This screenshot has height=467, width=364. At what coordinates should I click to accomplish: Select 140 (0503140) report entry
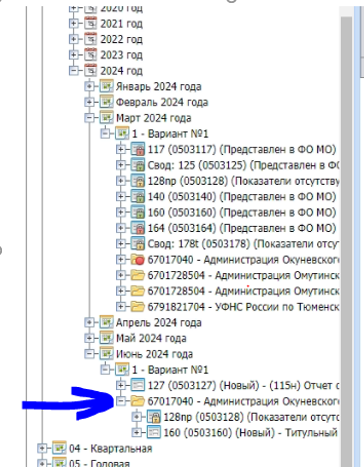(242, 196)
